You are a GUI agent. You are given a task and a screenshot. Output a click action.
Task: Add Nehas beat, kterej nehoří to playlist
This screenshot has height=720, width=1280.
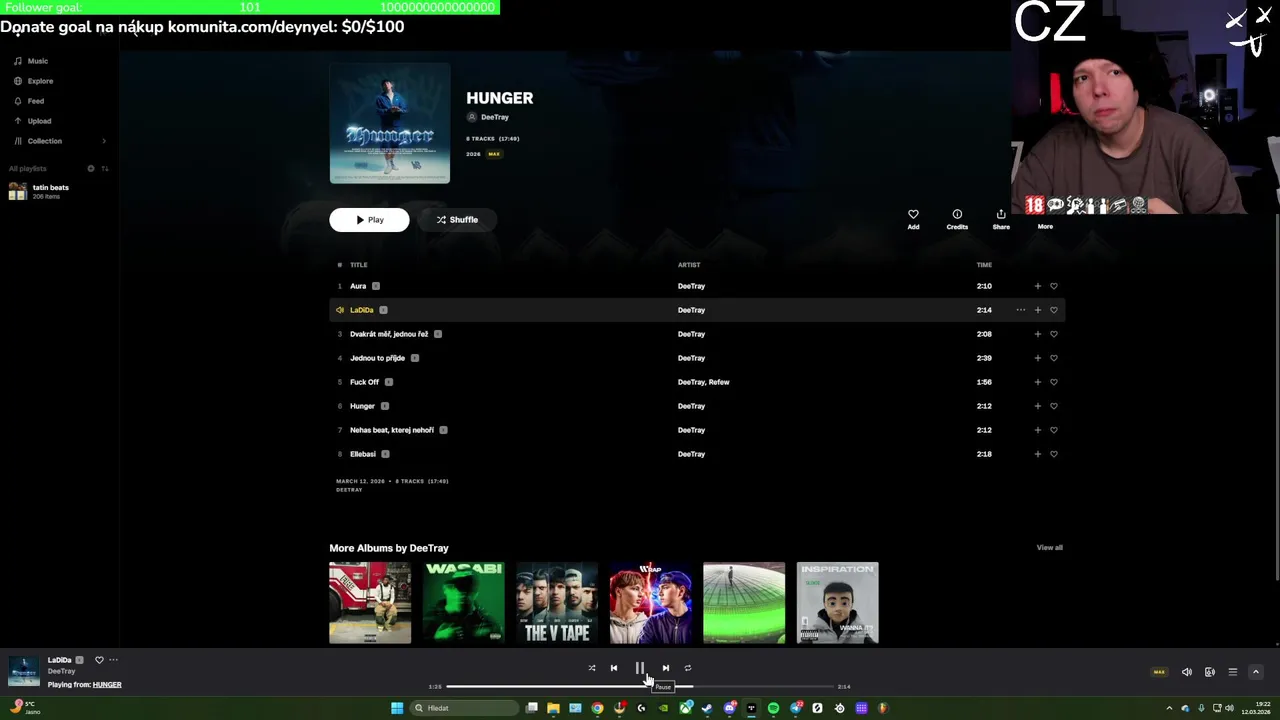[1037, 430]
